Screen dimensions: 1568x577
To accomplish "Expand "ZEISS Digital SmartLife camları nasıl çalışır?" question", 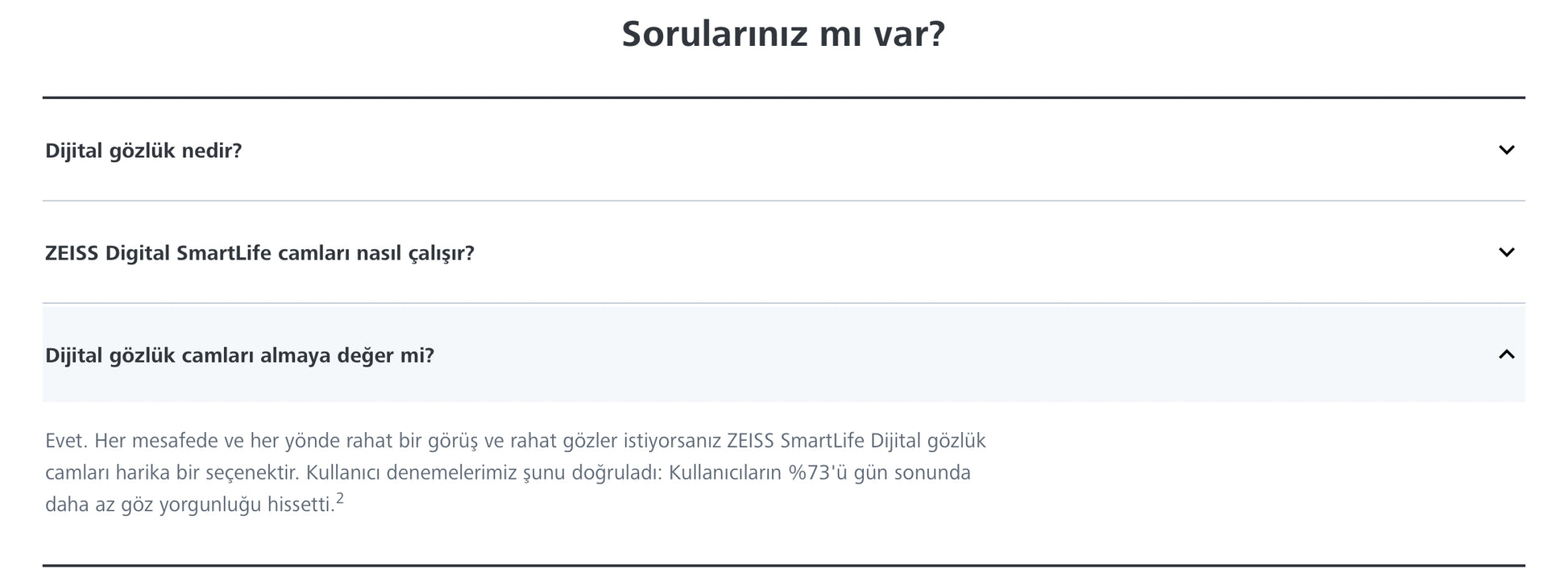I will [259, 253].
